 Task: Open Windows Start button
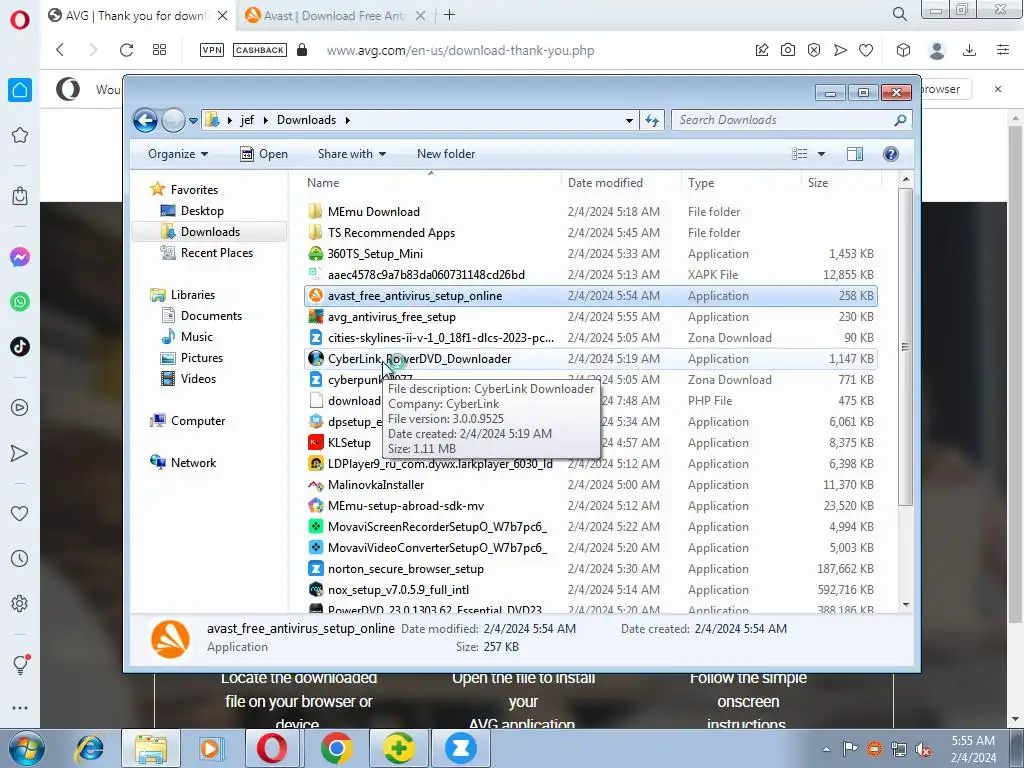tap(26, 748)
